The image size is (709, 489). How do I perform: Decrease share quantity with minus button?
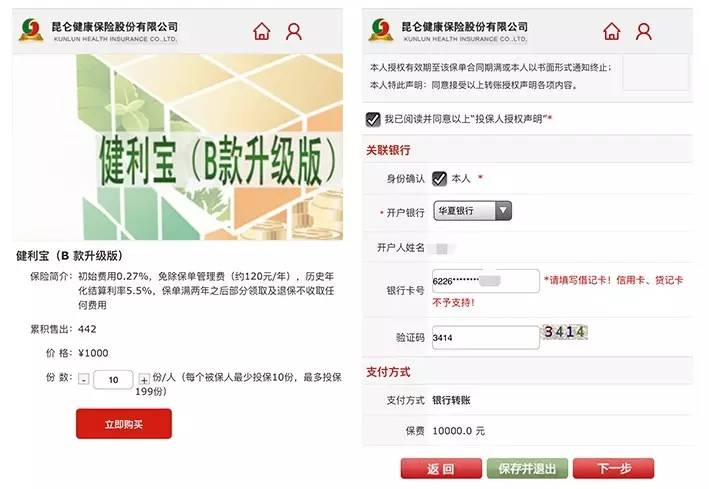[x=84, y=379]
